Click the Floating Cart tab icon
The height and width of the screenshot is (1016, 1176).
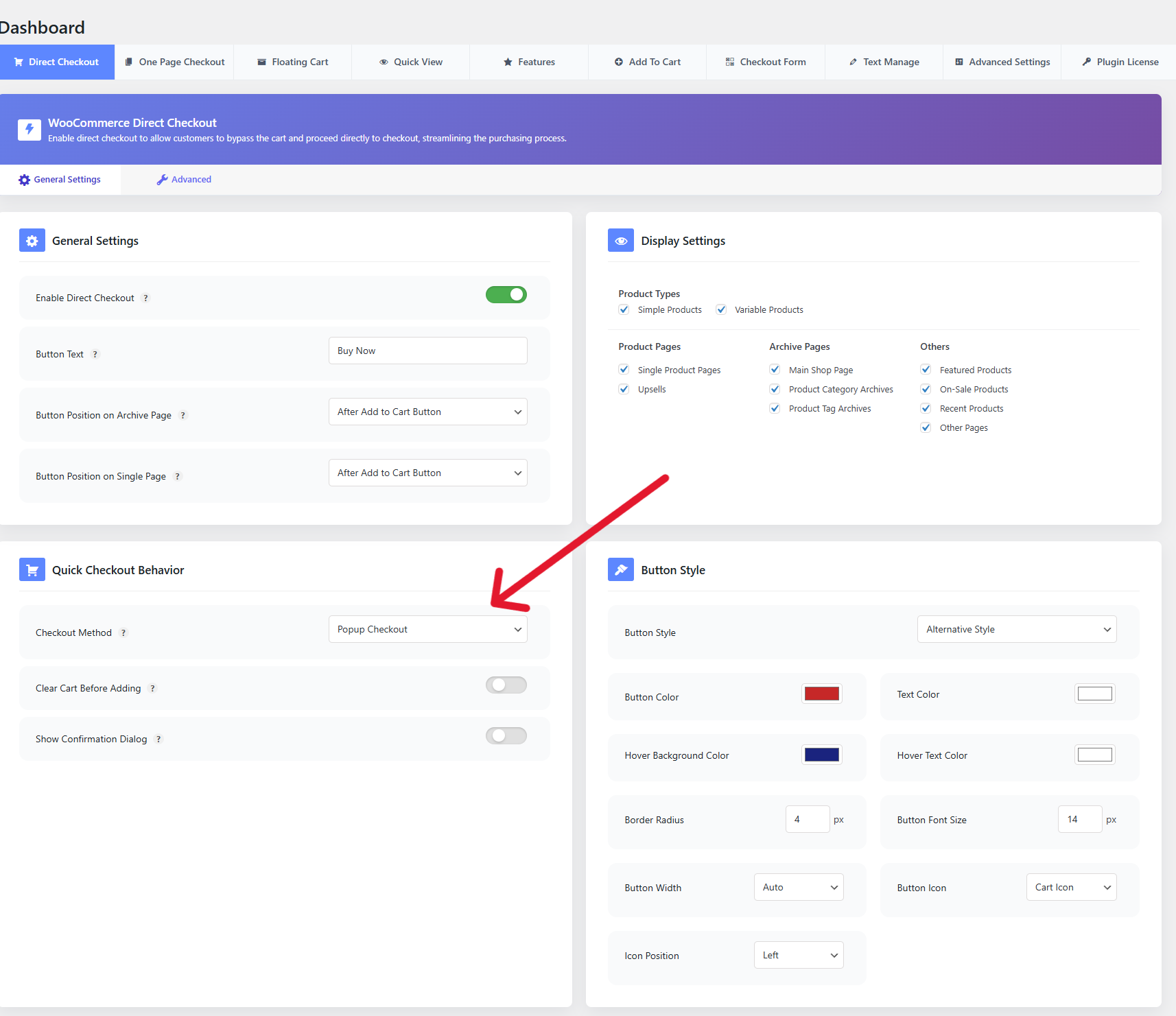pyautogui.click(x=261, y=62)
